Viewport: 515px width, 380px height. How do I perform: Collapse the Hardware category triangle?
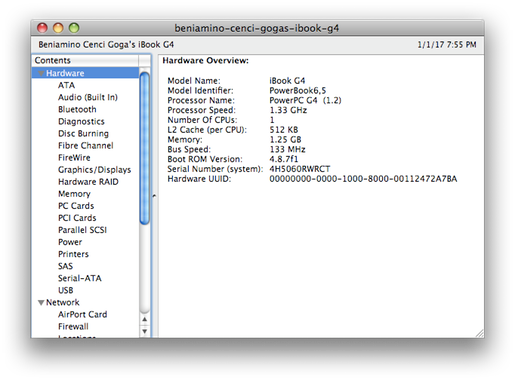[x=41, y=73]
